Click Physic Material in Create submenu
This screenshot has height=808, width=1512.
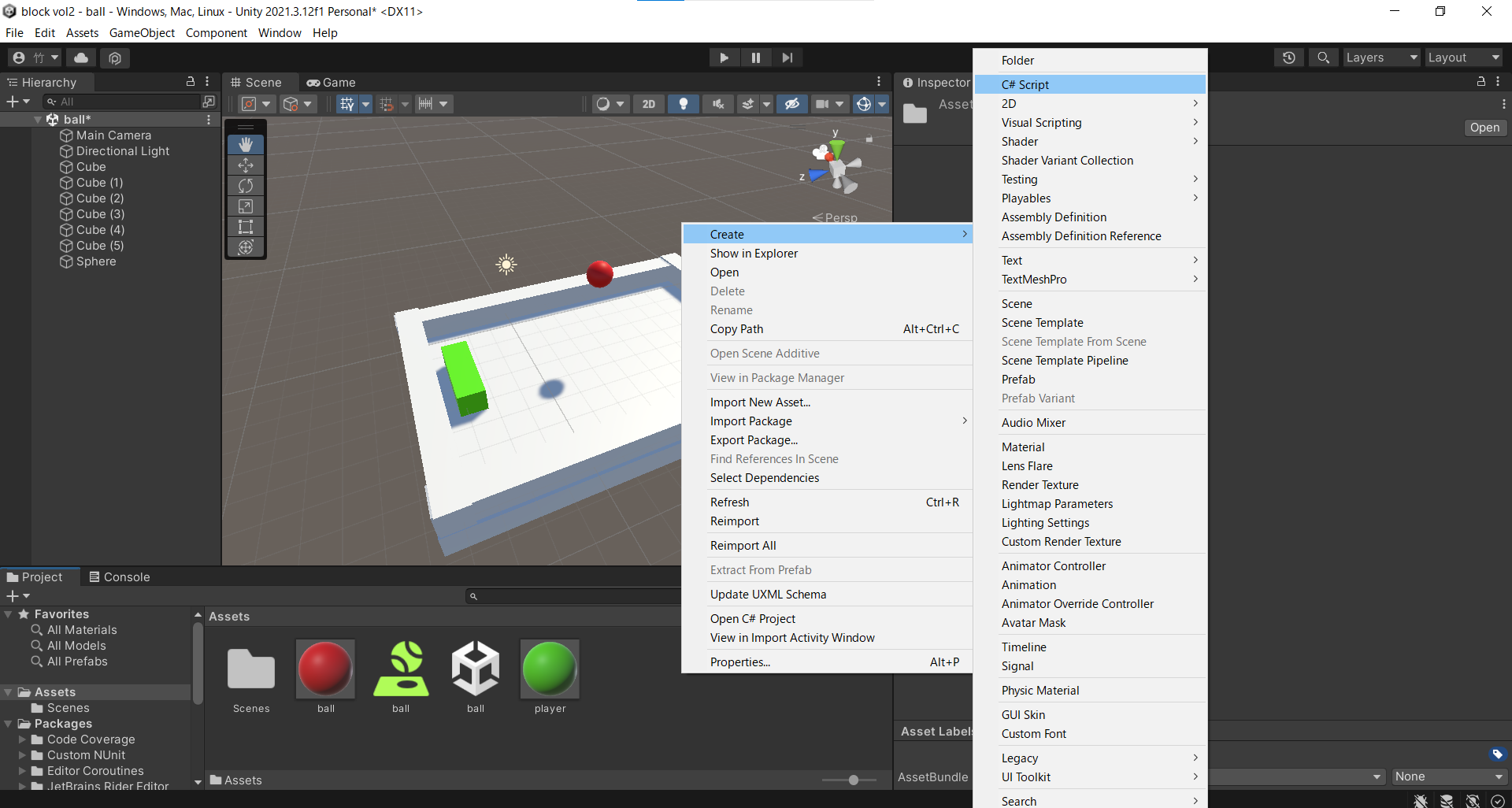pyautogui.click(x=1090, y=691)
